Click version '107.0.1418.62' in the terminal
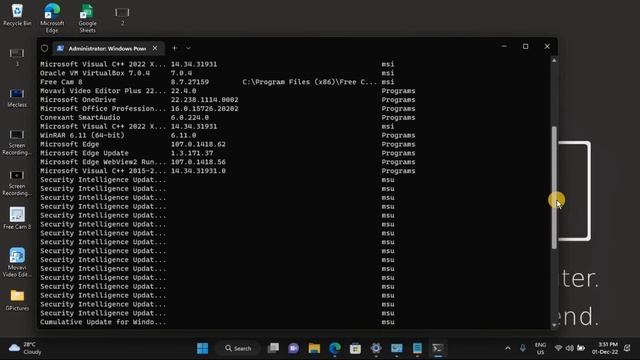This screenshot has height=360, width=640. pos(198,144)
